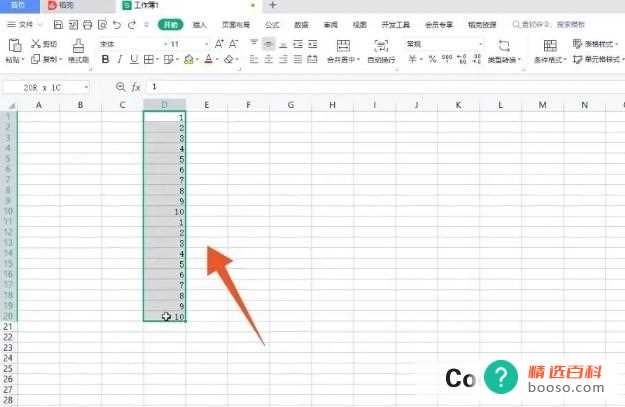Open the 文件 (File) menu
Screen dimensions: 625x407
[x=24, y=23]
